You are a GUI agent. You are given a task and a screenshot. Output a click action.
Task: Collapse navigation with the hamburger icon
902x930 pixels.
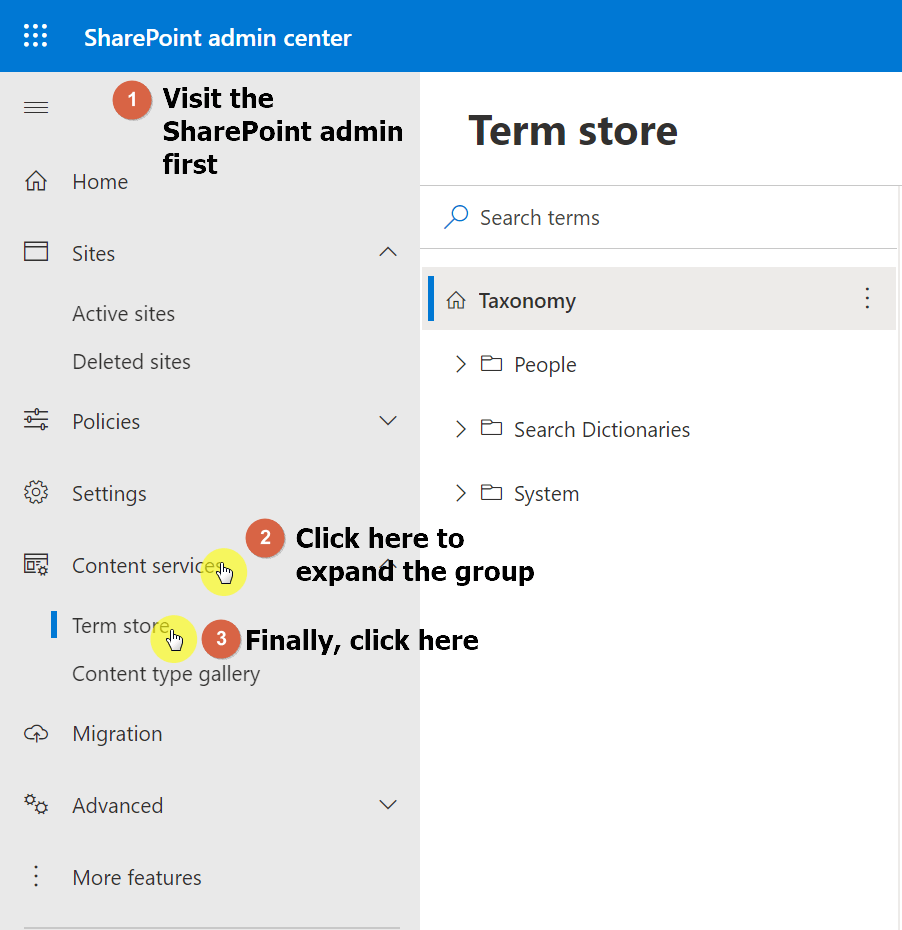(x=36, y=107)
